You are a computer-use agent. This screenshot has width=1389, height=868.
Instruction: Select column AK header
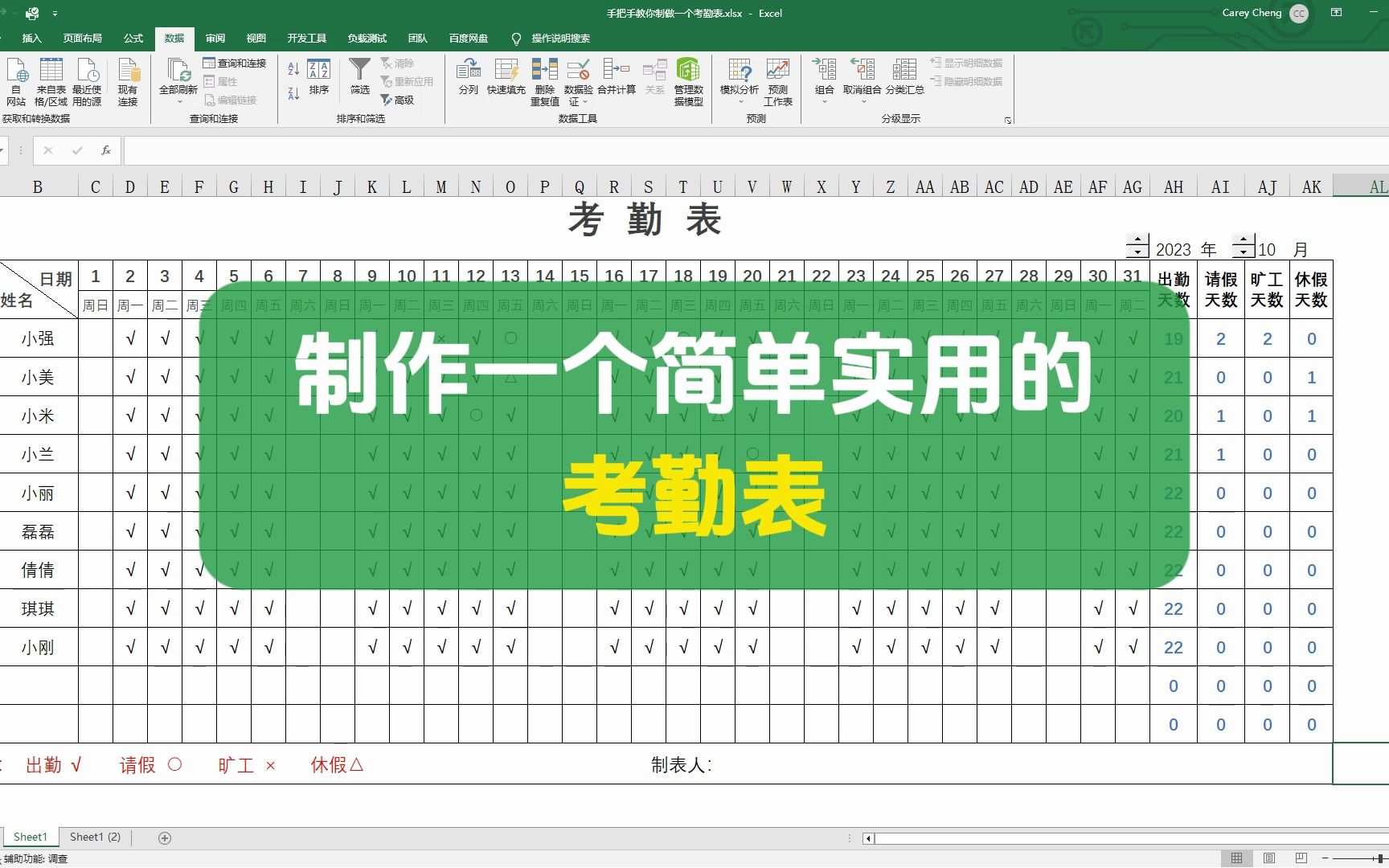1311,187
